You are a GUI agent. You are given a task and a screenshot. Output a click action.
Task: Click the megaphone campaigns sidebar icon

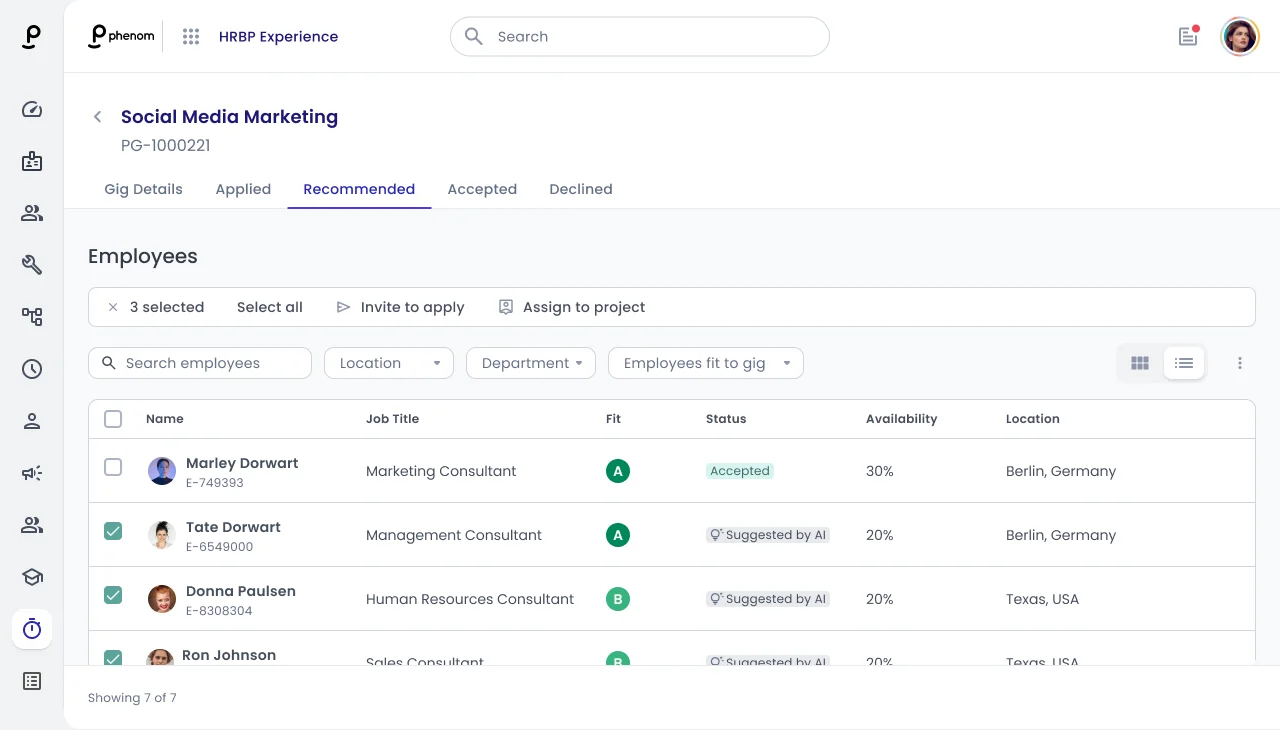pyautogui.click(x=32, y=473)
